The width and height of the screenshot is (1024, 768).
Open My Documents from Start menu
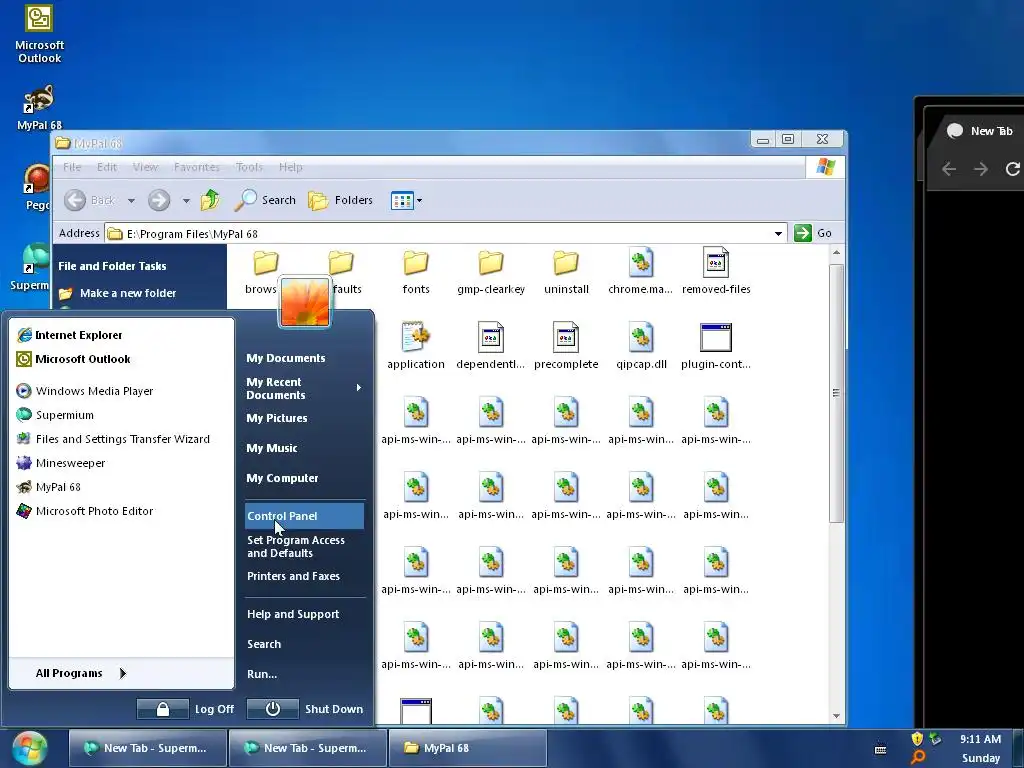click(x=286, y=358)
